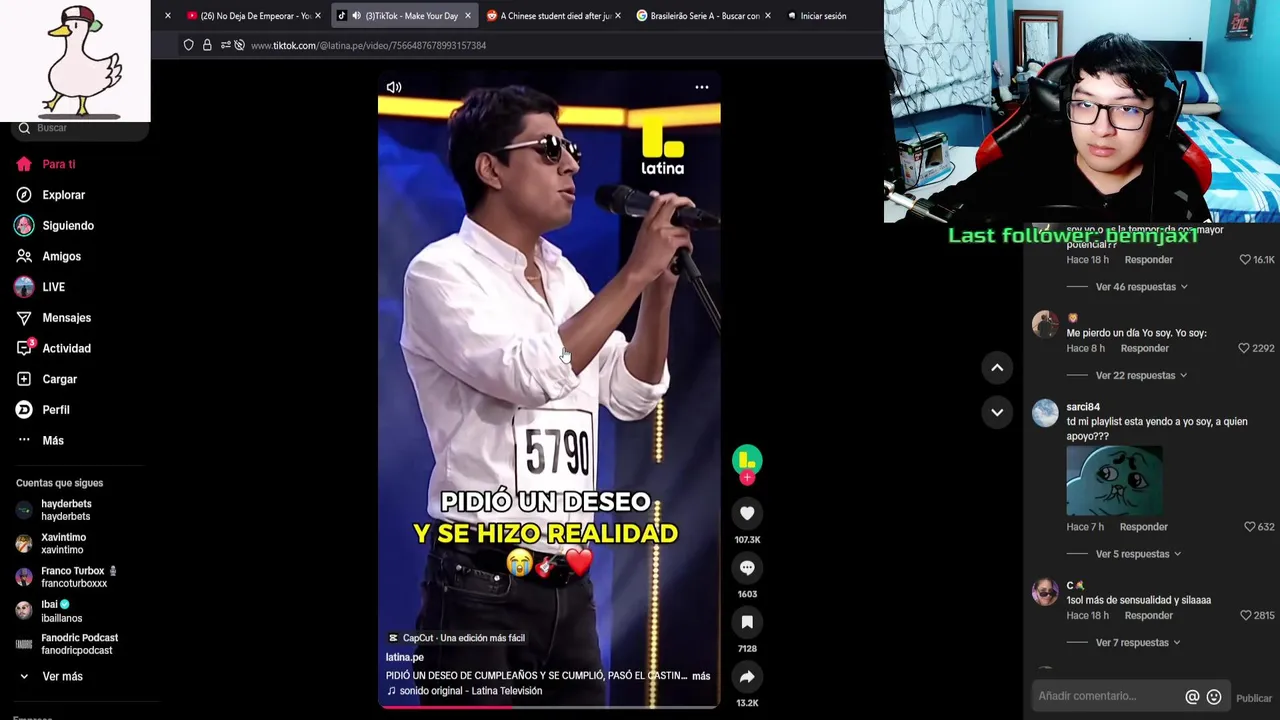This screenshot has height=720, width=1280.
Task: Go to next video with down arrow
Action: click(x=997, y=412)
